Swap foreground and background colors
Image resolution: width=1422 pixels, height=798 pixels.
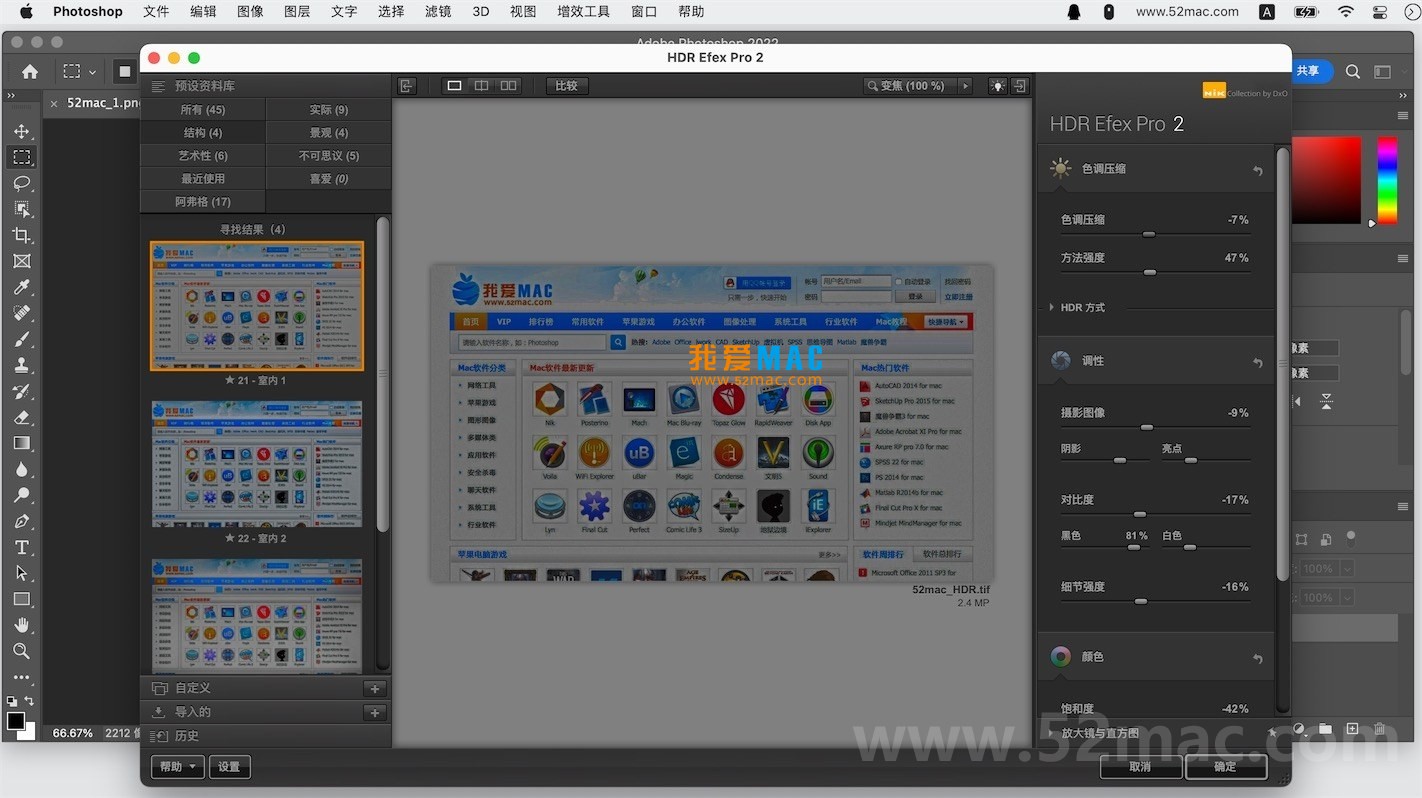pos(29,701)
